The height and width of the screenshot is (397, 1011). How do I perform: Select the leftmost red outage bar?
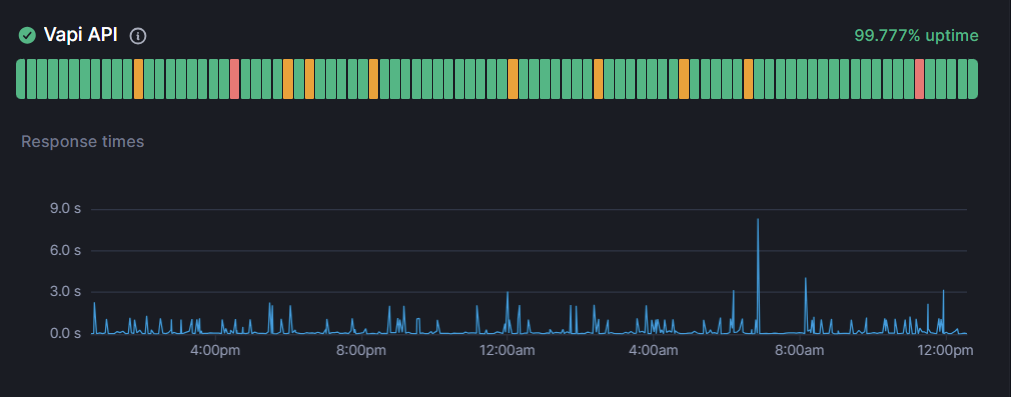click(x=235, y=79)
